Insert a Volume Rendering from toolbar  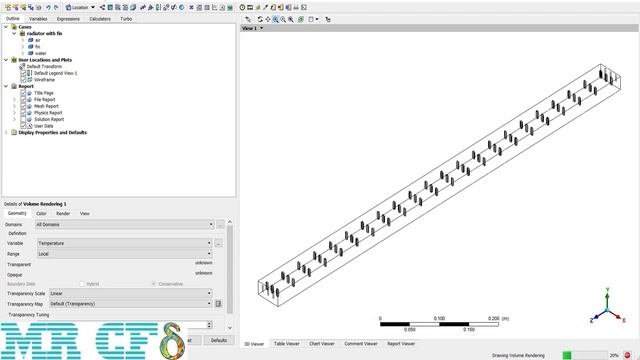[133, 7]
